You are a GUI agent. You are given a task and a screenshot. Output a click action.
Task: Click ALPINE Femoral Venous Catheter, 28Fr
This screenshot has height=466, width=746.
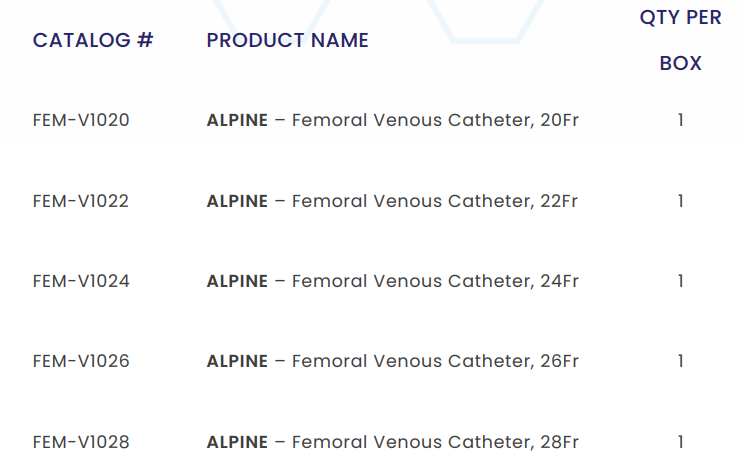pos(393,441)
